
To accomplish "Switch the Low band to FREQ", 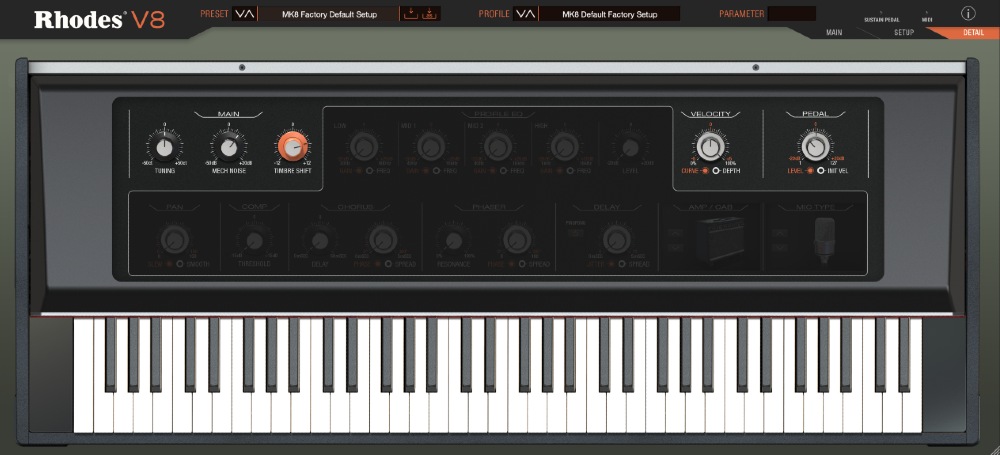I will click(x=378, y=171).
